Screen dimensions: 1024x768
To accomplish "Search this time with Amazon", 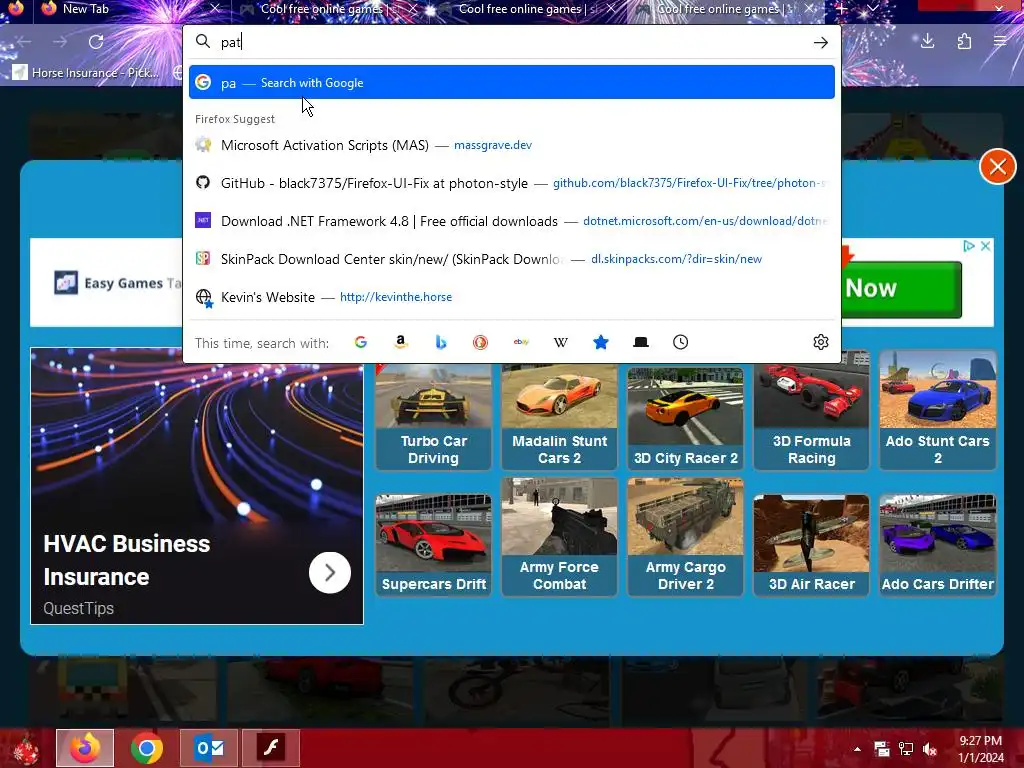I will 401,342.
